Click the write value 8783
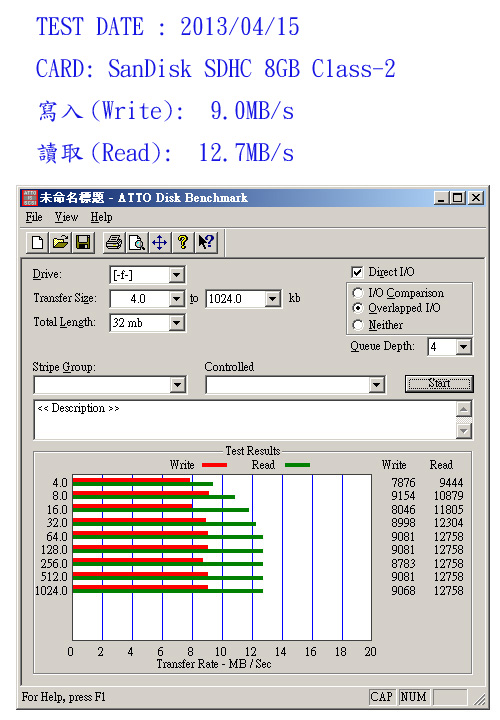Viewport: 500px width, 720px height. [403, 563]
